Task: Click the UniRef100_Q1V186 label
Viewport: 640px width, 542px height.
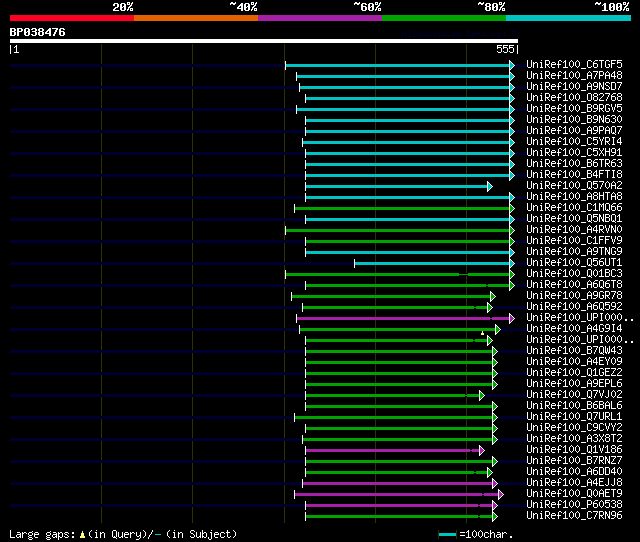Action: pos(574,450)
